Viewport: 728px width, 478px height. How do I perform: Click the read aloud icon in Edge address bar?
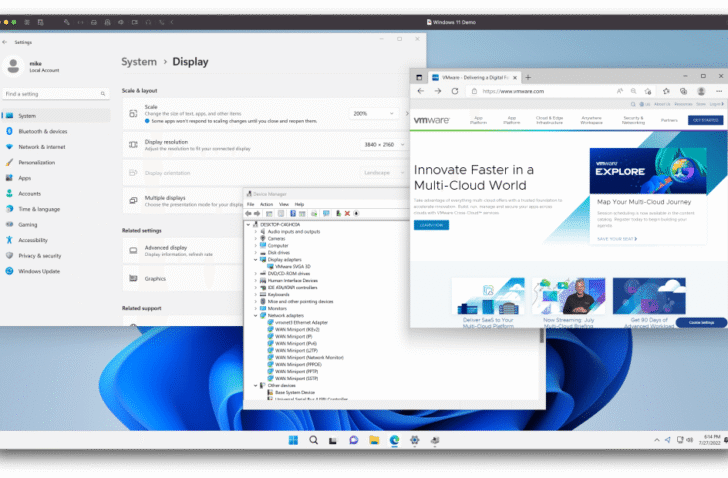point(619,91)
